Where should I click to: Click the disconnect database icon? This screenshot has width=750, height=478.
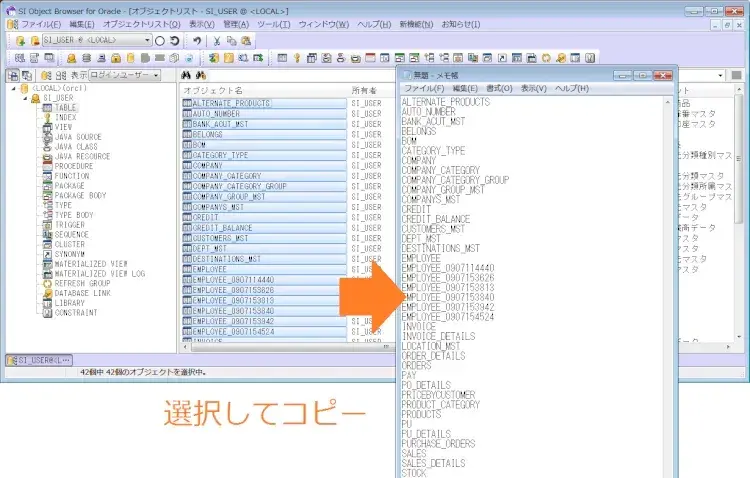pyautogui.click(x=35, y=41)
